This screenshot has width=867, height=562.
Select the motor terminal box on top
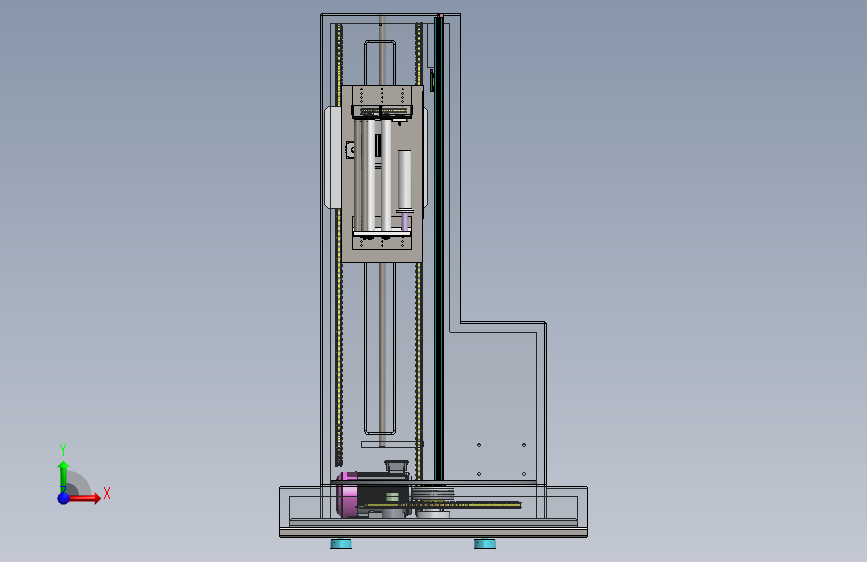[x=396, y=466]
